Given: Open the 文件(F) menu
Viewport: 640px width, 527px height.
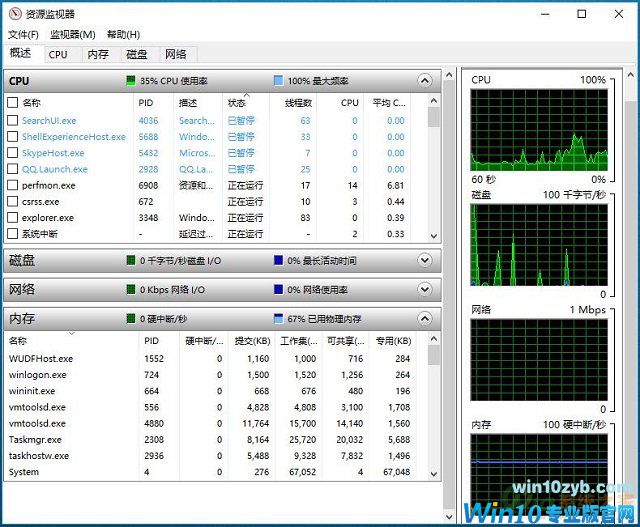Looking at the screenshot, I should (x=23, y=34).
